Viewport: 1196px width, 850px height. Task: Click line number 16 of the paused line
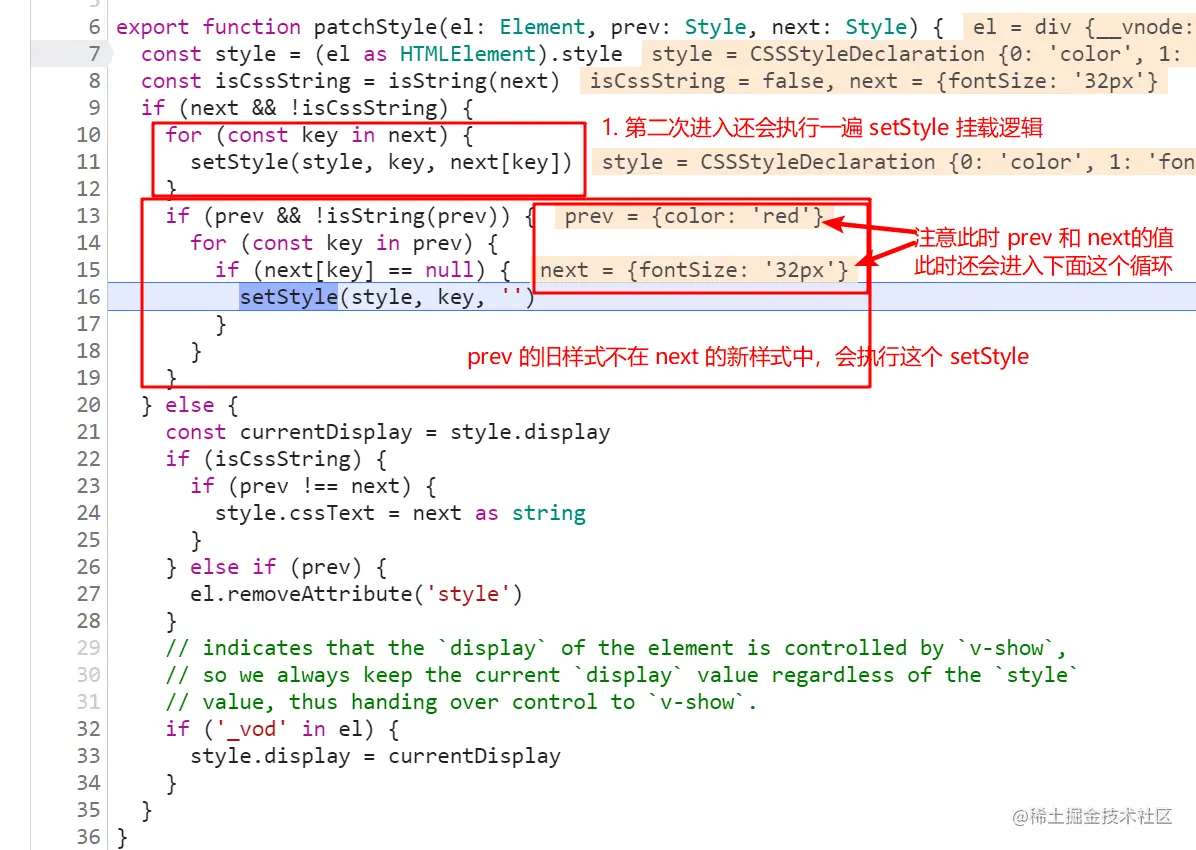click(88, 297)
